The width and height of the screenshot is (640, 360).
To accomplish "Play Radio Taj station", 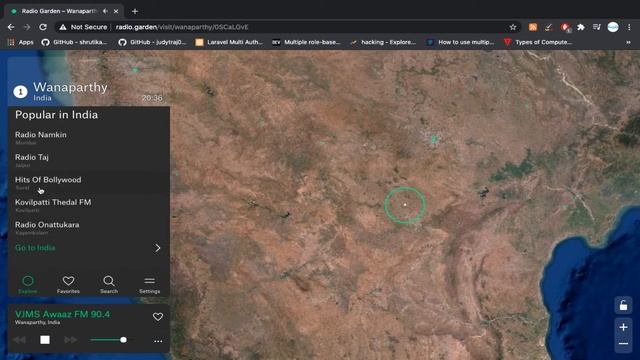I will tap(89, 160).
